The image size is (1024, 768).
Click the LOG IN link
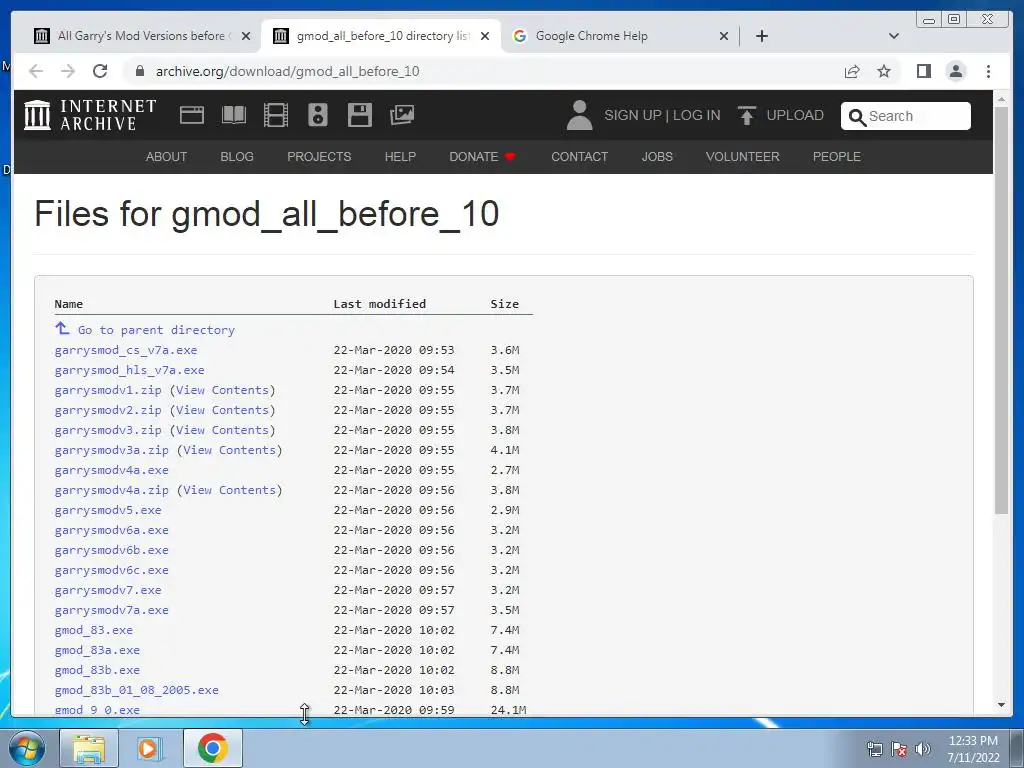[697, 116]
